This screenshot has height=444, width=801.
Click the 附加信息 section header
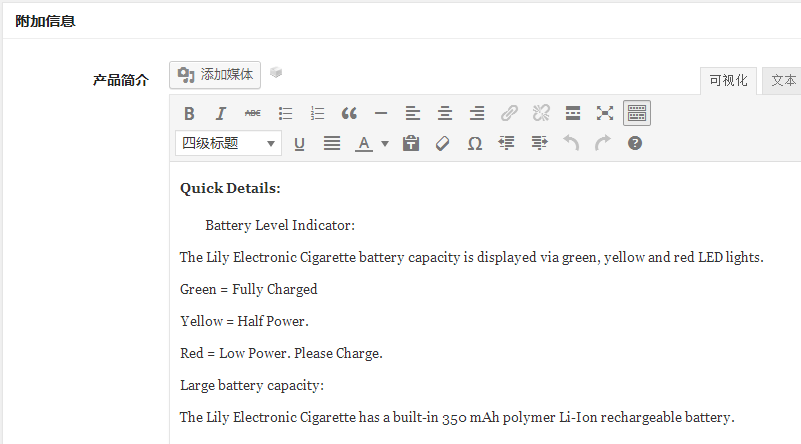[45, 21]
